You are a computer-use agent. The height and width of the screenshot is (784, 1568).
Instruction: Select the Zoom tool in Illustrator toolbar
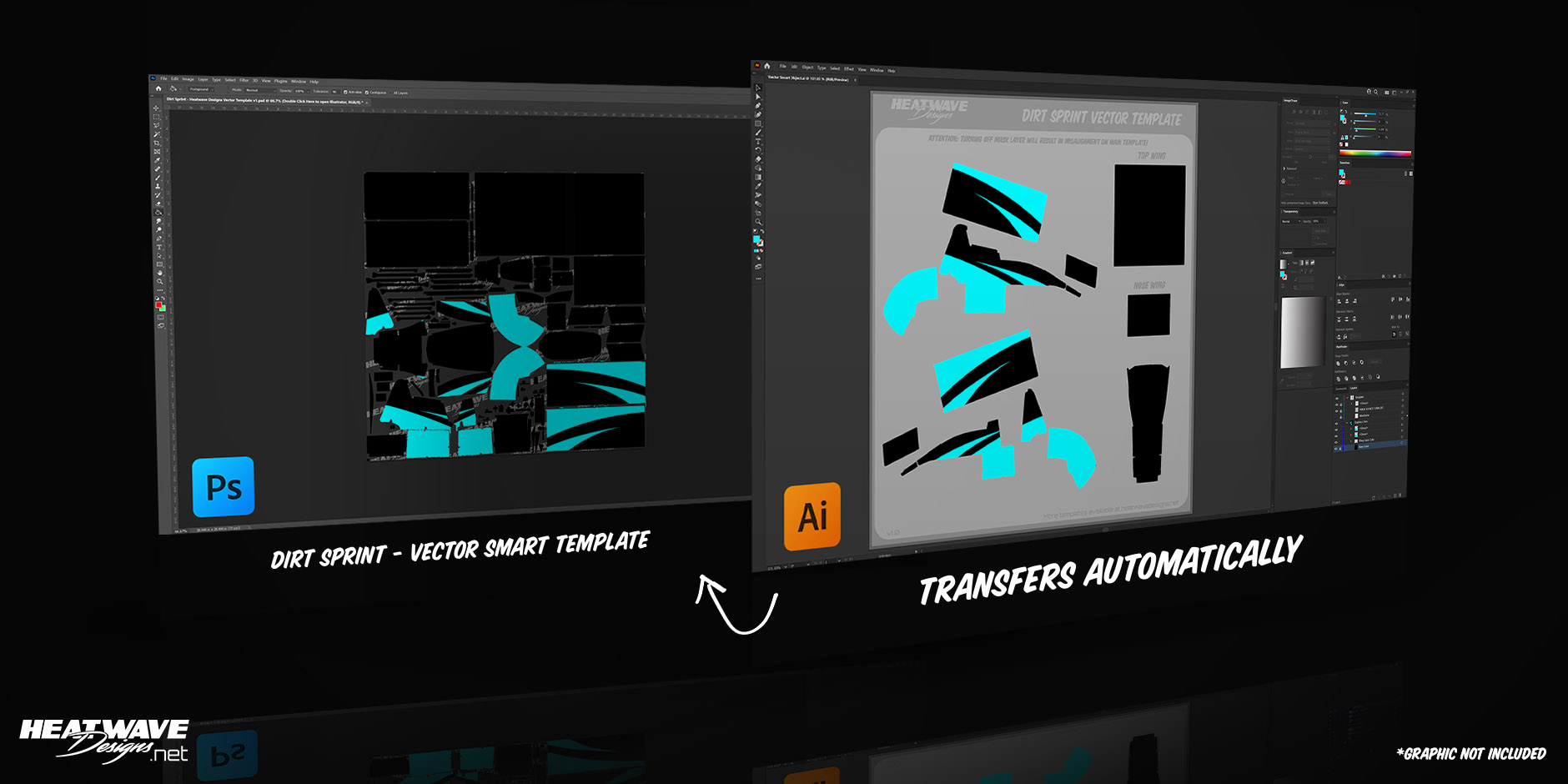758,221
